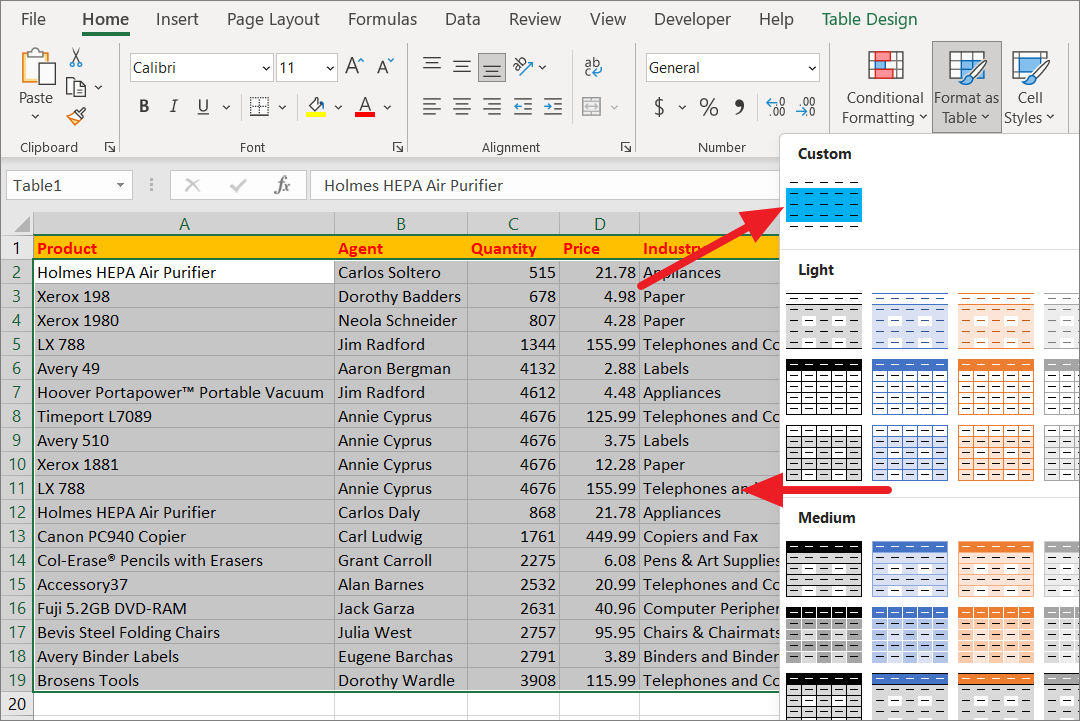Click the Select All corner triangle
This screenshot has width=1080, height=721.
pos(21,224)
